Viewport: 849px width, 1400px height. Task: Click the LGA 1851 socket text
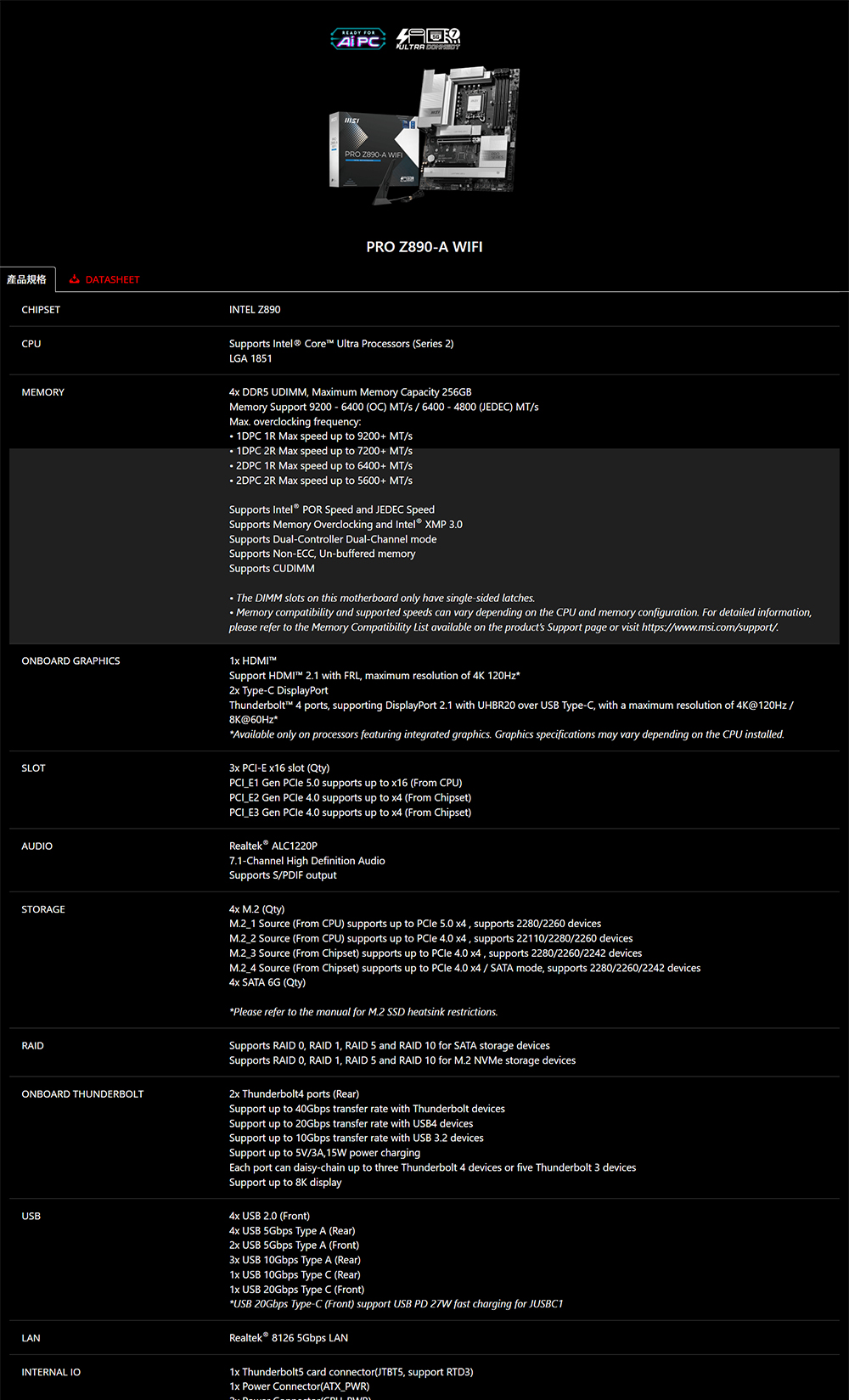(x=250, y=358)
